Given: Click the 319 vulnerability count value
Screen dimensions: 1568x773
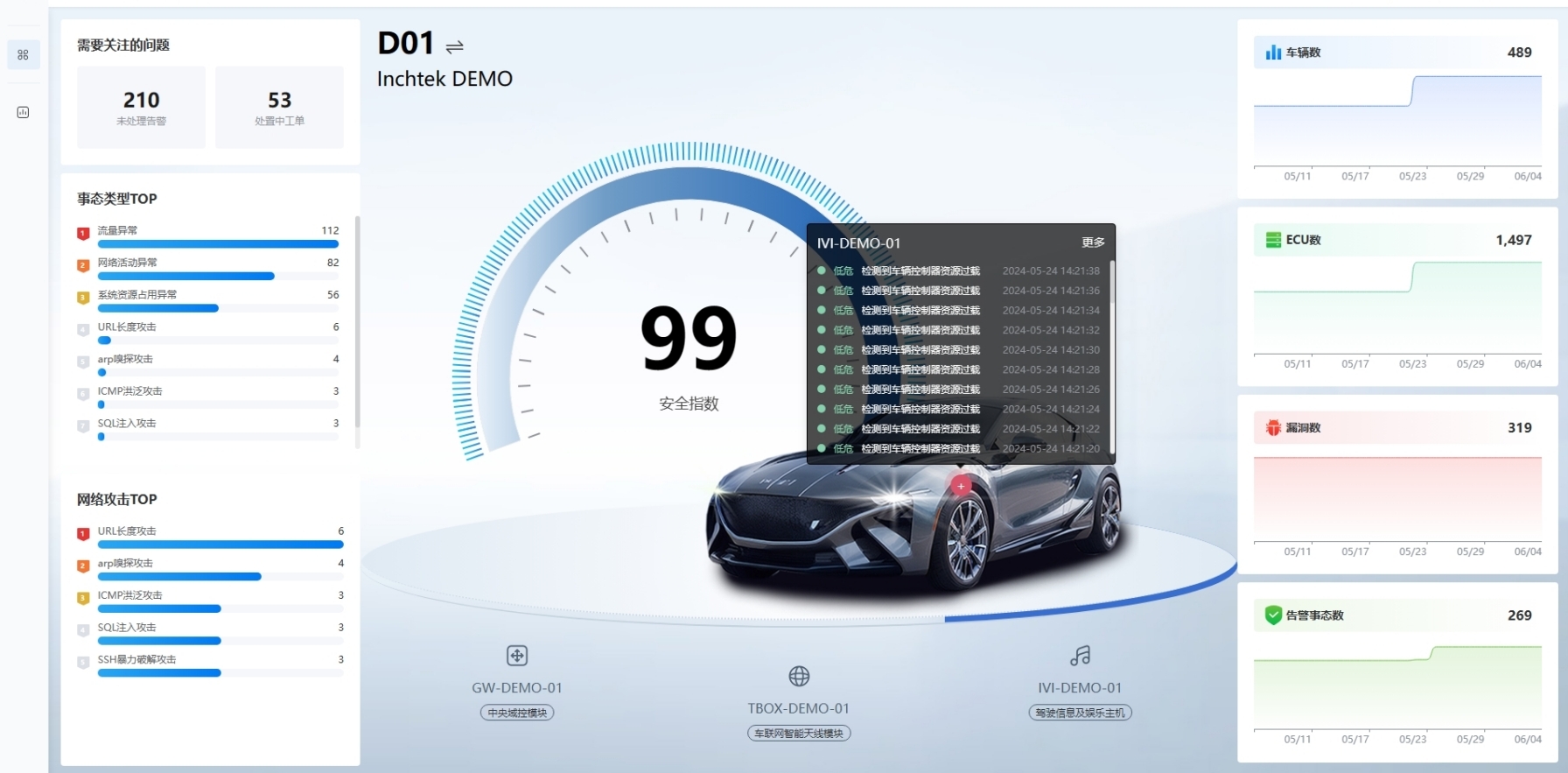Looking at the screenshot, I should point(1519,427).
